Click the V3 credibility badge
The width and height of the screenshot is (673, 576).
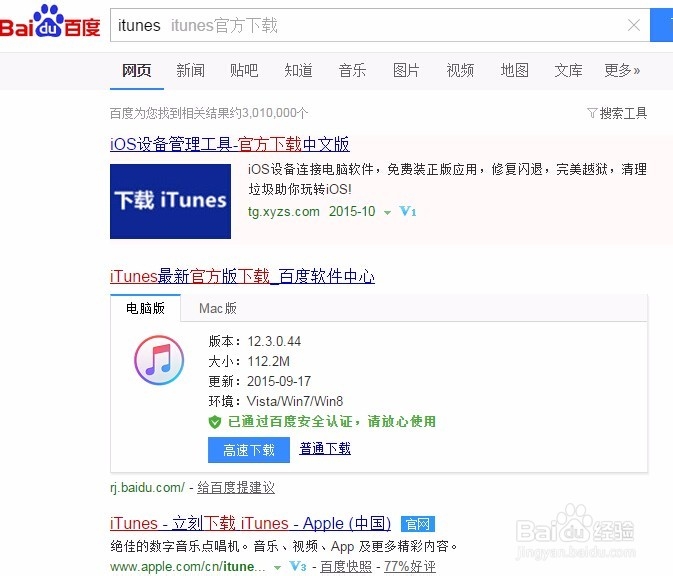click(x=298, y=567)
